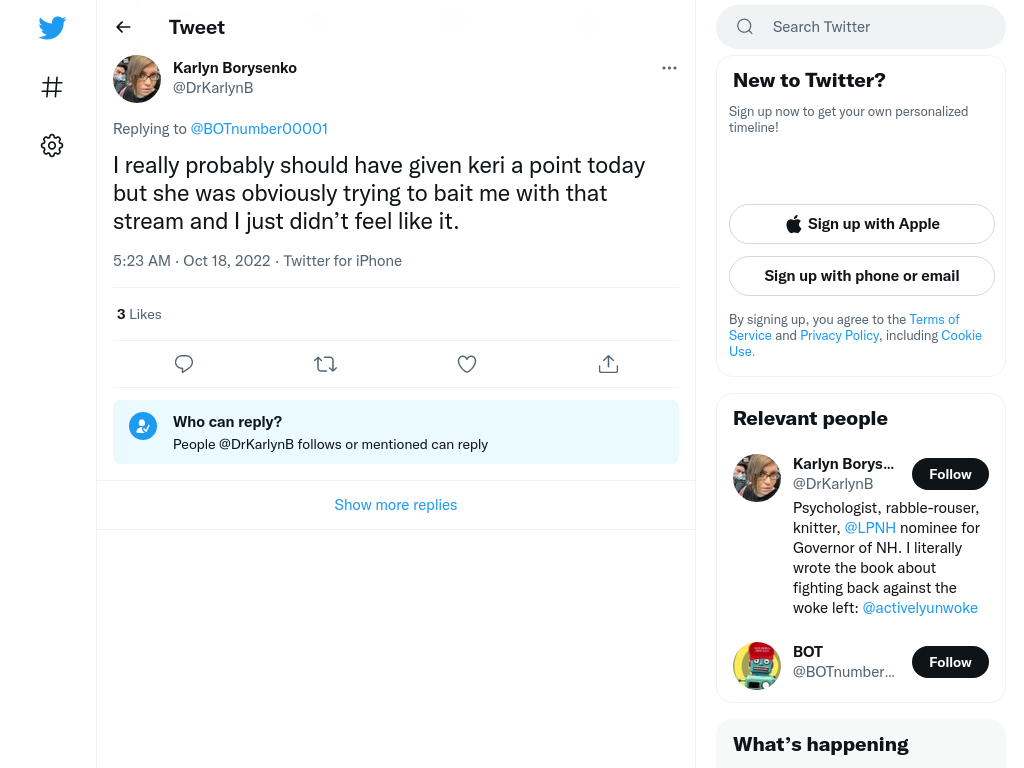Open the Settings gear icon
The height and width of the screenshot is (768, 1024).
coord(52,145)
